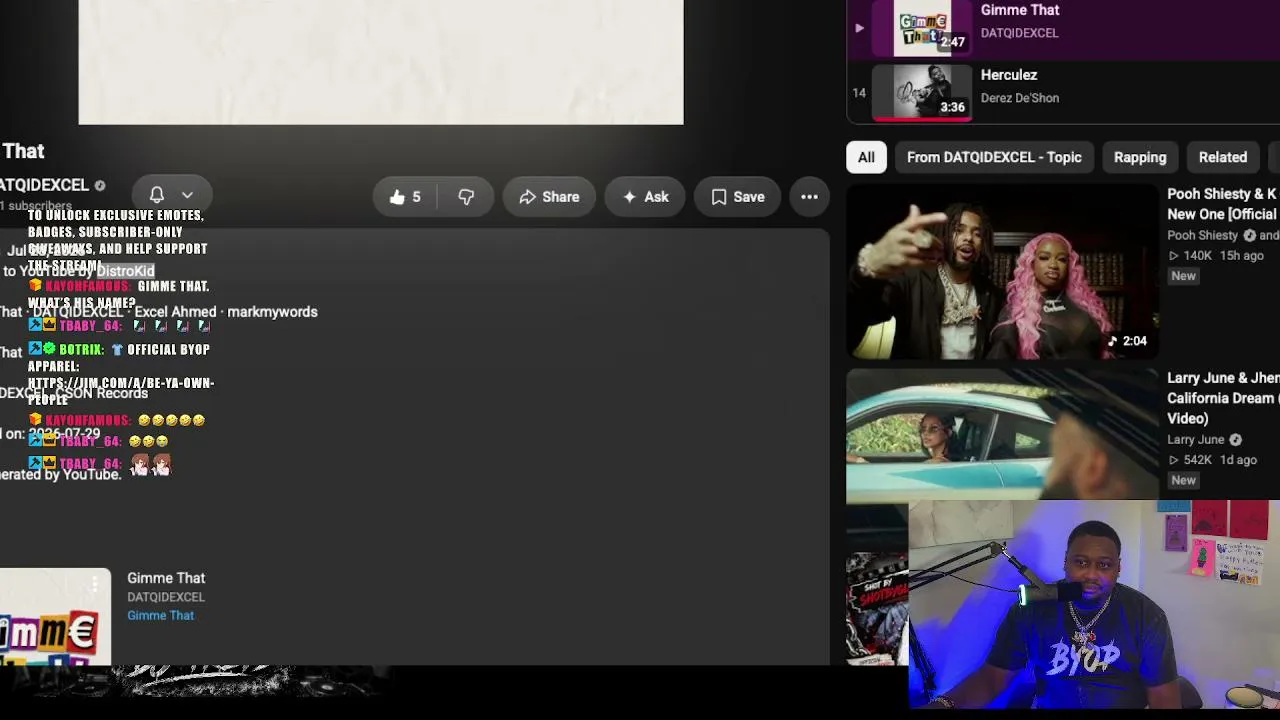The image size is (1280, 720).
Task: Click the New badge under Larry June video
Action: coord(1183,480)
